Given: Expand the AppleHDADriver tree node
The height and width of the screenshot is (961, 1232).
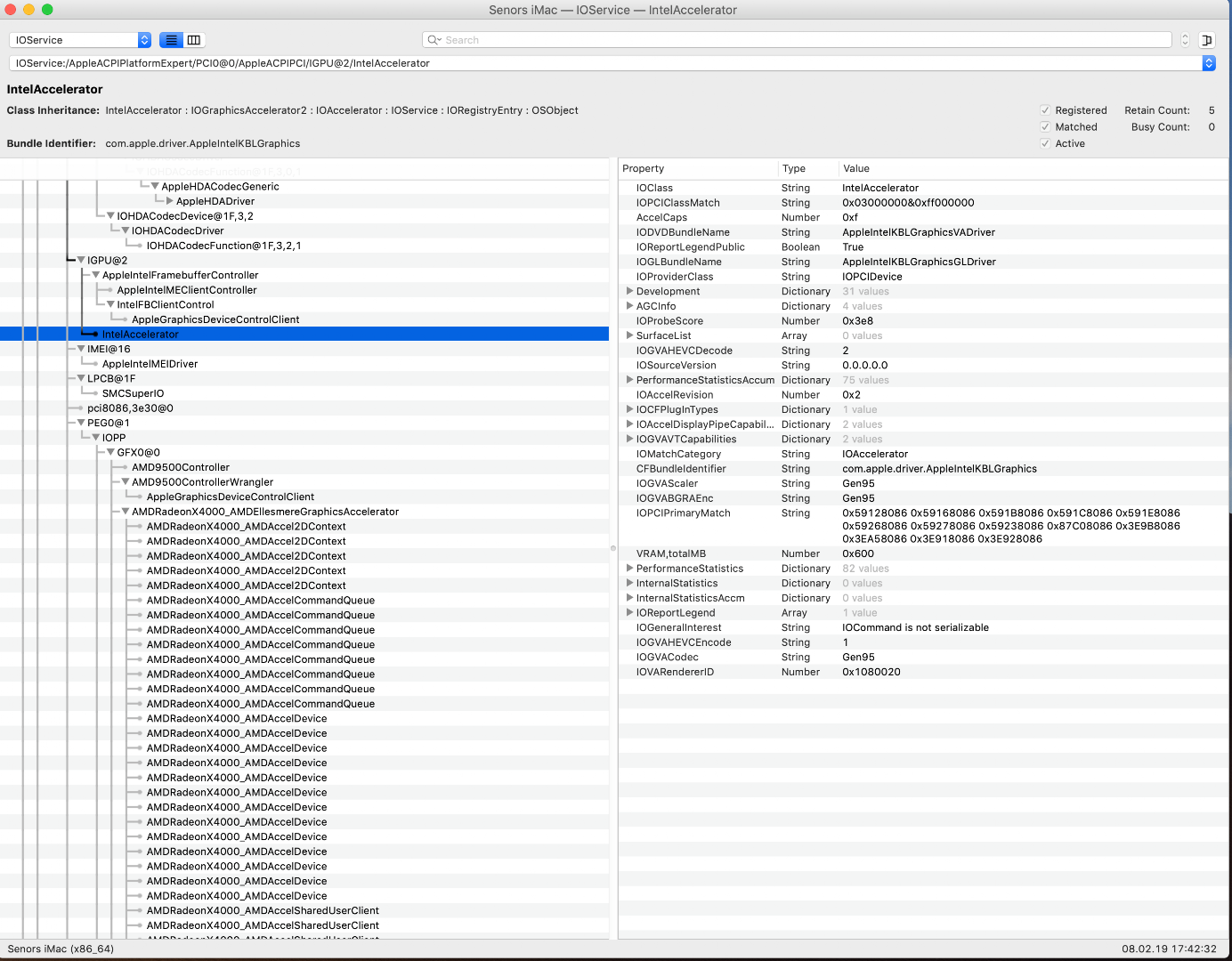Looking at the screenshot, I should (170, 201).
